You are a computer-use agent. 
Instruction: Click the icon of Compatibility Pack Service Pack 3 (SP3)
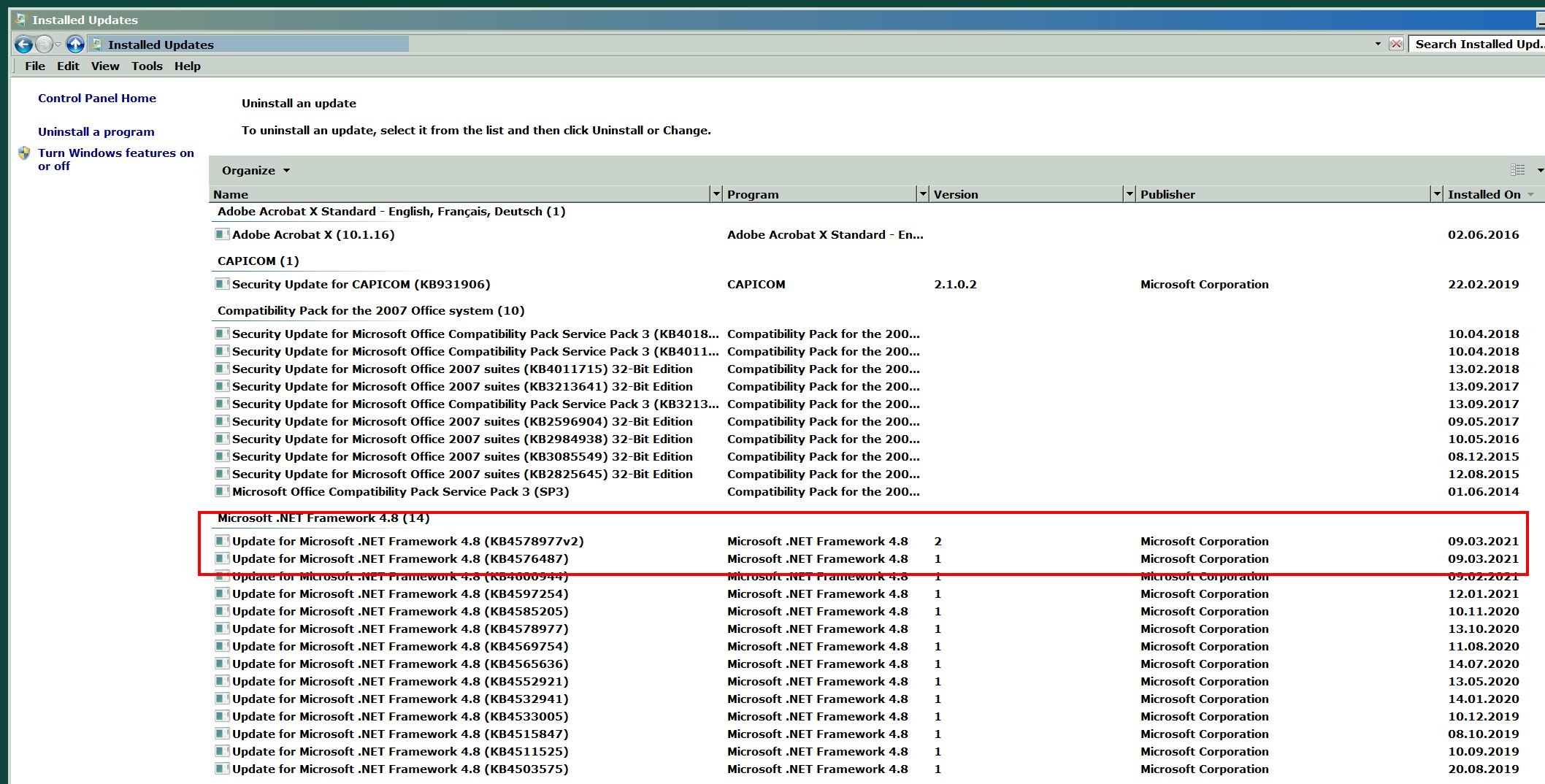pos(222,491)
